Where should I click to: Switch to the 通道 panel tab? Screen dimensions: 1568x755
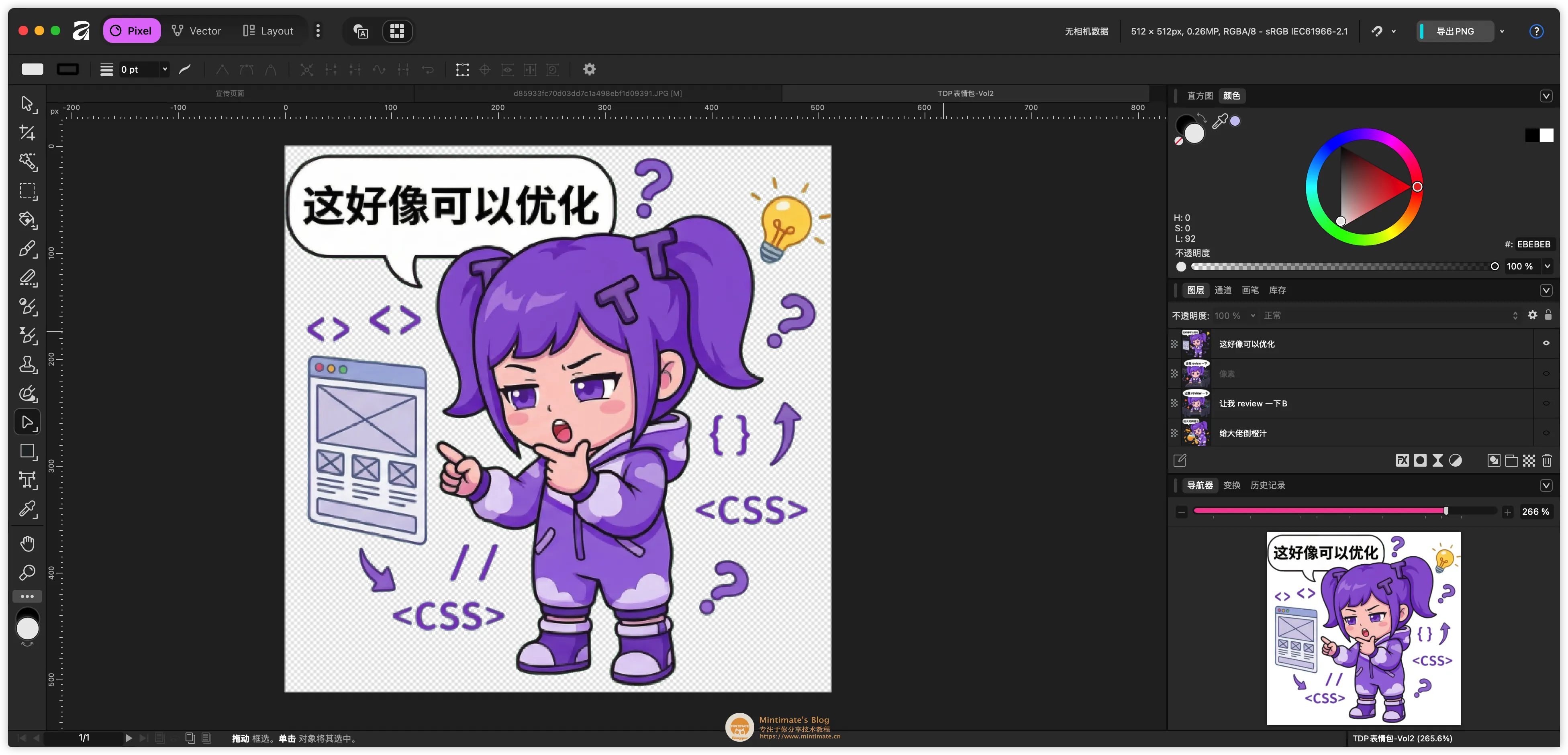[1223, 290]
